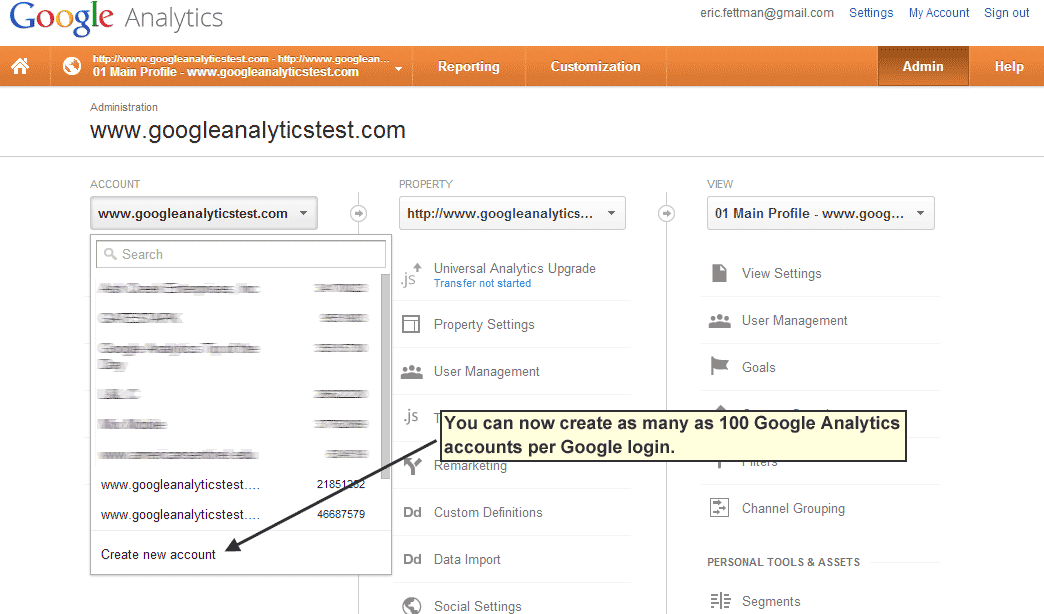This screenshot has height=614, width=1044.
Task: Open User Management under Property
Action: (487, 372)
